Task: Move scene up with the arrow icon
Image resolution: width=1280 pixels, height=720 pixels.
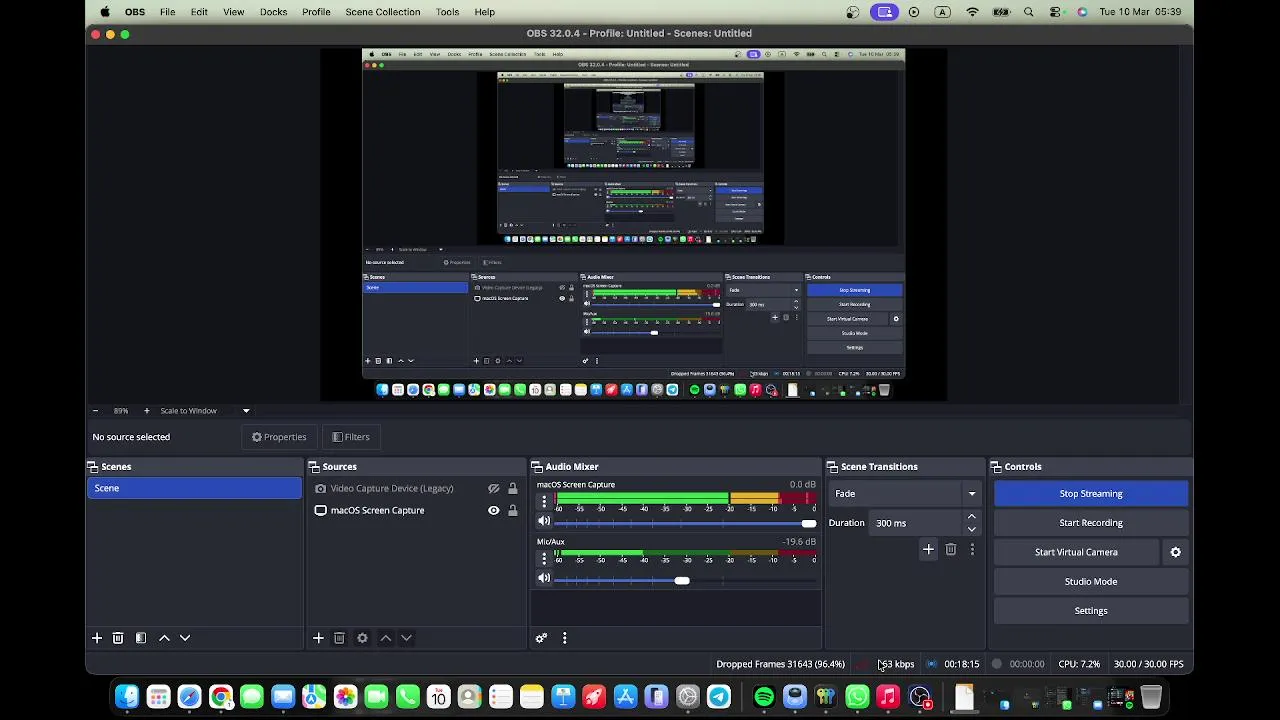Action: click(x=164, y=638)
